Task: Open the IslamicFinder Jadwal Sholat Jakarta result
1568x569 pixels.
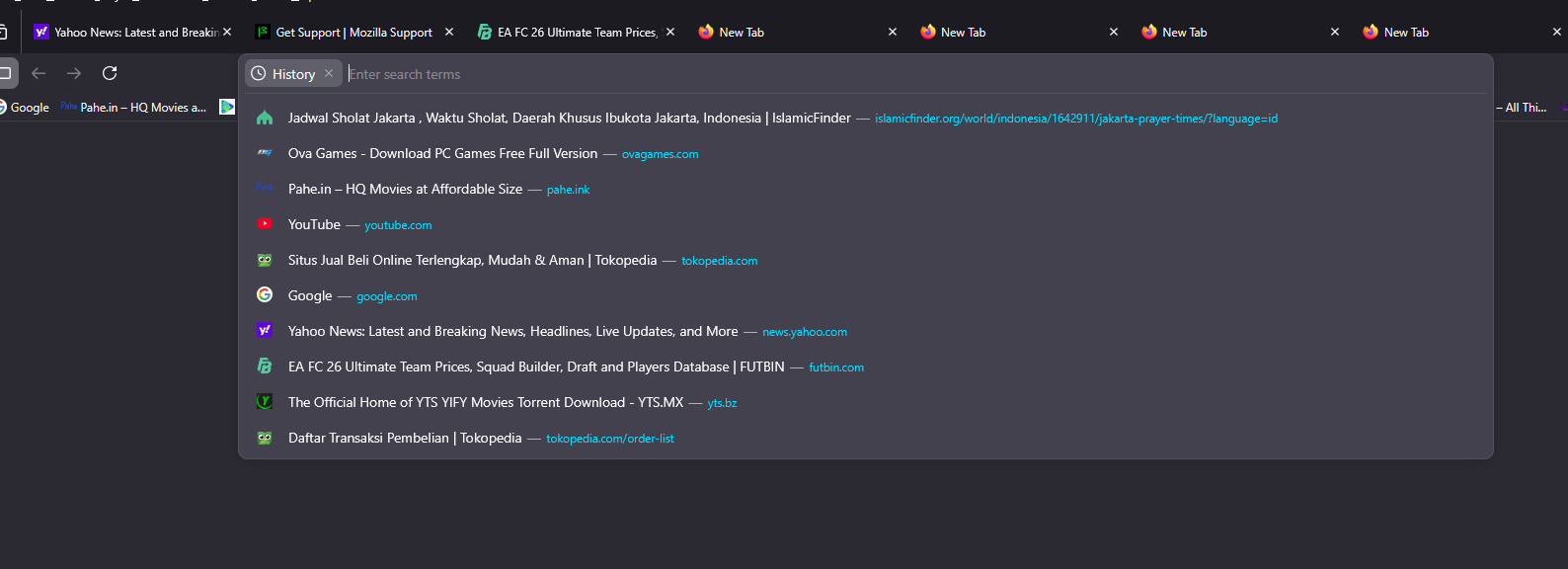Action: point(866,119)
